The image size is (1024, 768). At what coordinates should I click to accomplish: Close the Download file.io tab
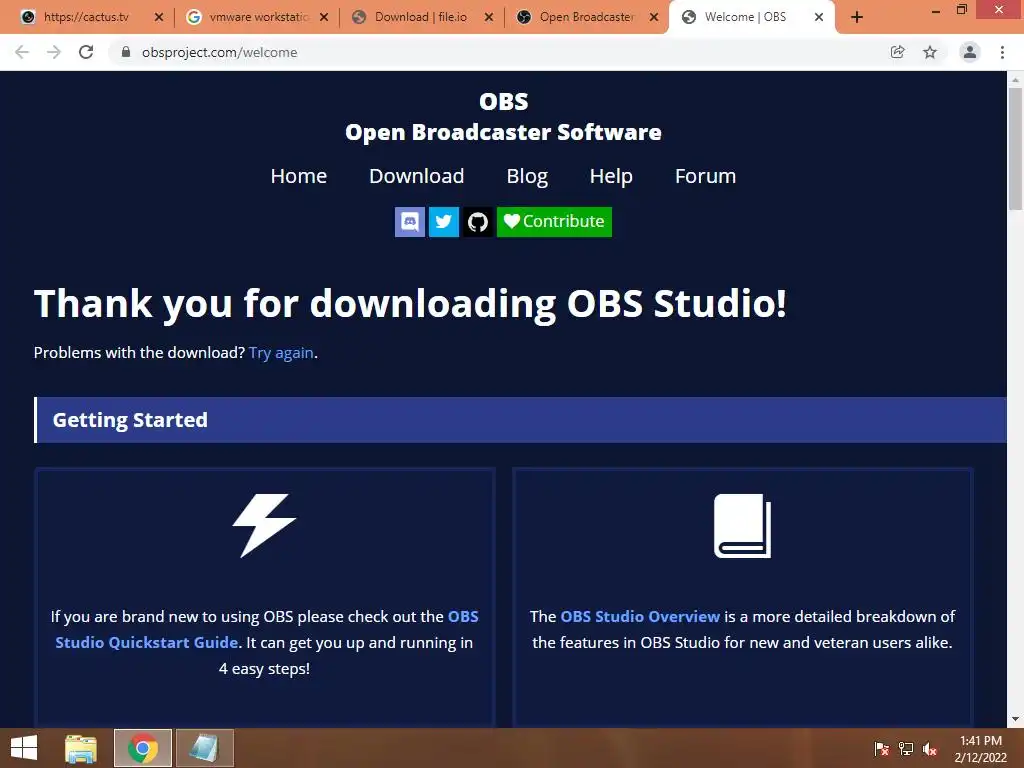click(x=488, y=18)
